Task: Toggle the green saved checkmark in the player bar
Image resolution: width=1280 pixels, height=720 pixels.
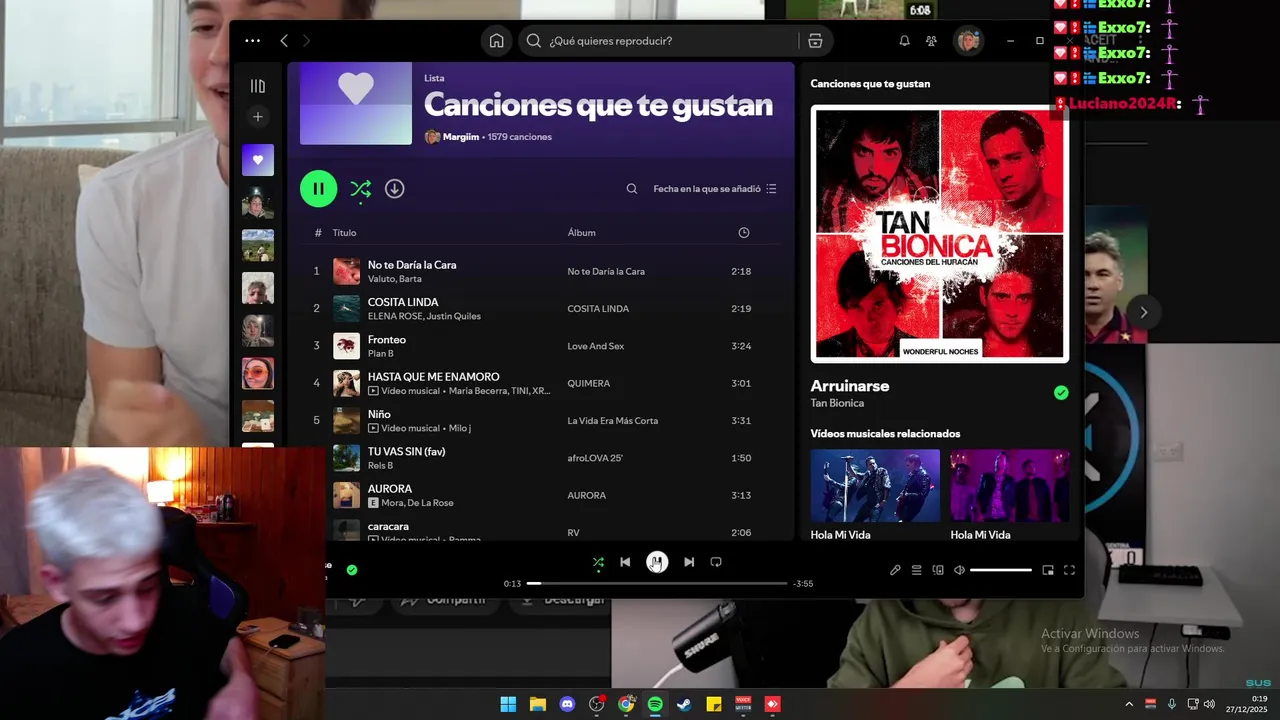Action: click(351, 570)
